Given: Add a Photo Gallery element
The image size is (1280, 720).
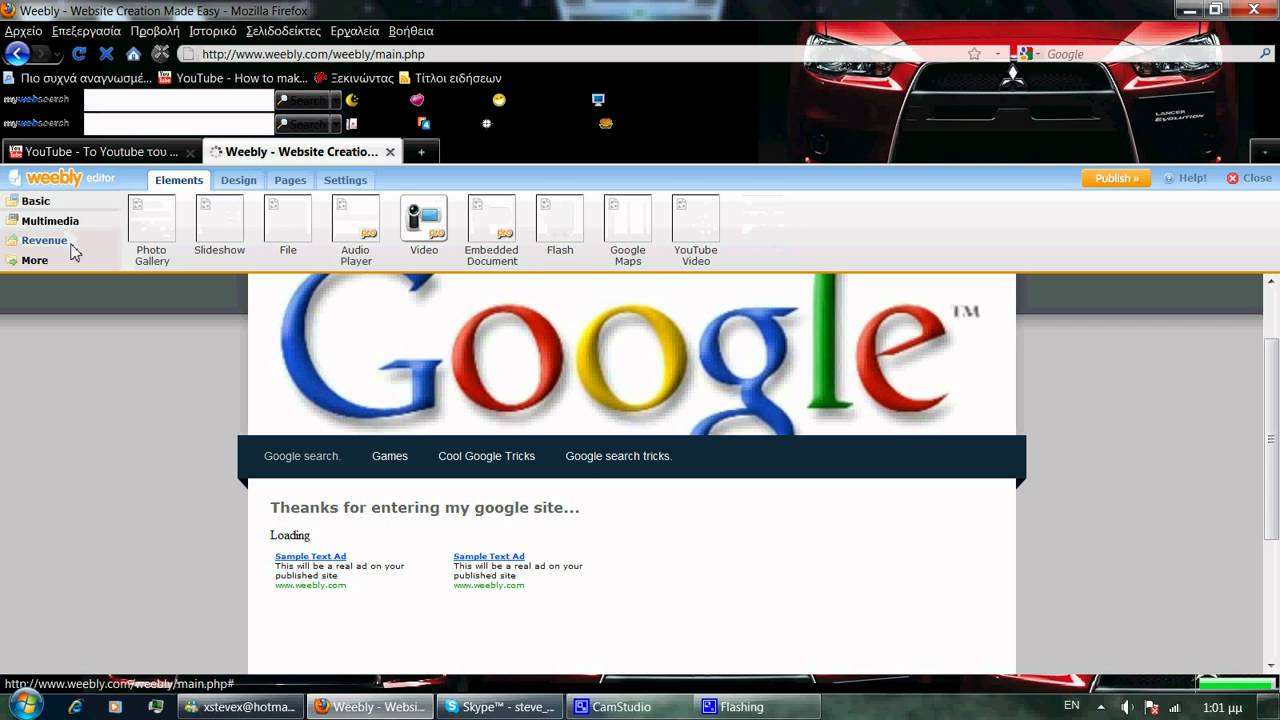Looking at the screenshot, I should (152, 231).
